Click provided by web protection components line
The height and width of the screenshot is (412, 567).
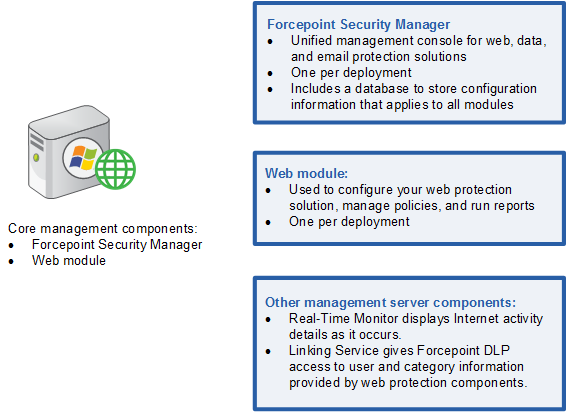tap(408, 383)
